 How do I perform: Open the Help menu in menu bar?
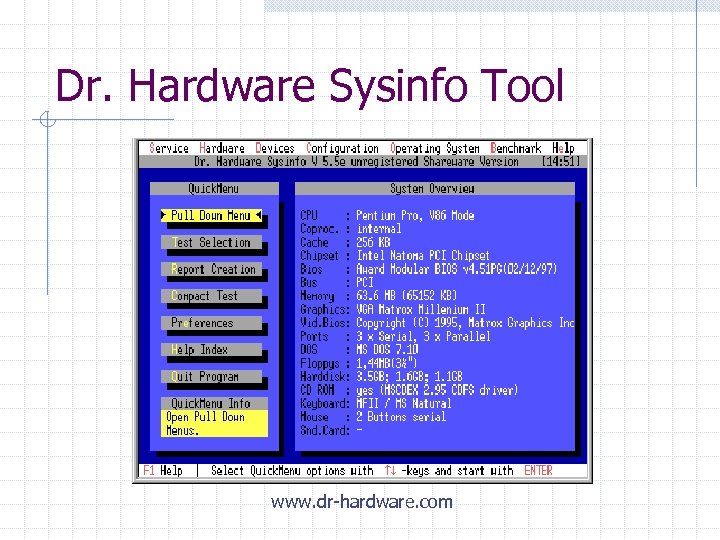tap(563, 148)
